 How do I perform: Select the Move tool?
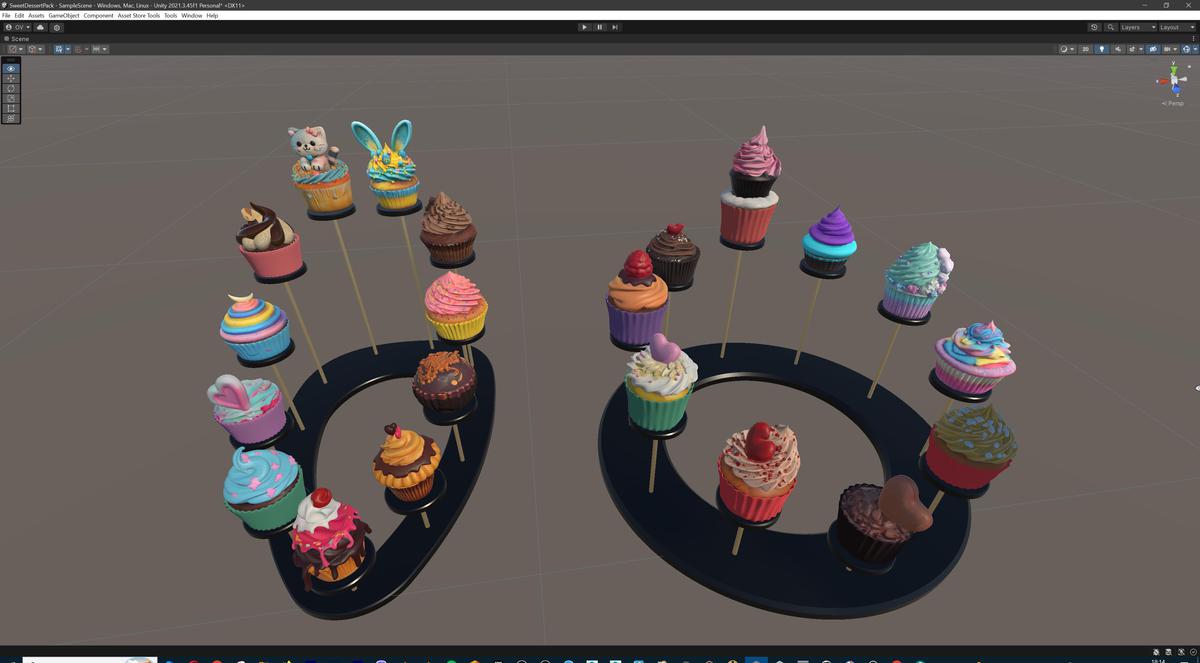tap(11, 78)
